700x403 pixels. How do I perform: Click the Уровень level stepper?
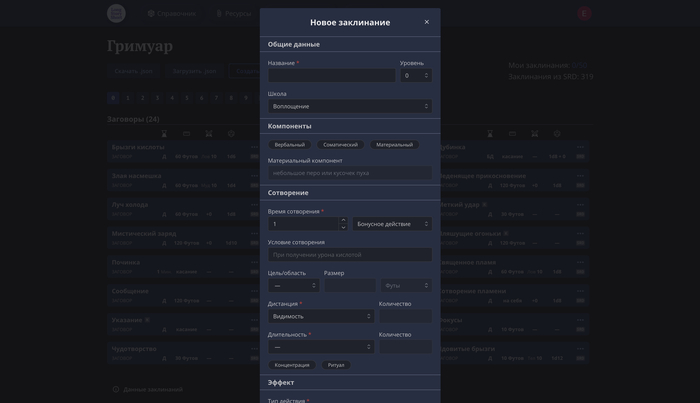click(415, 76)
